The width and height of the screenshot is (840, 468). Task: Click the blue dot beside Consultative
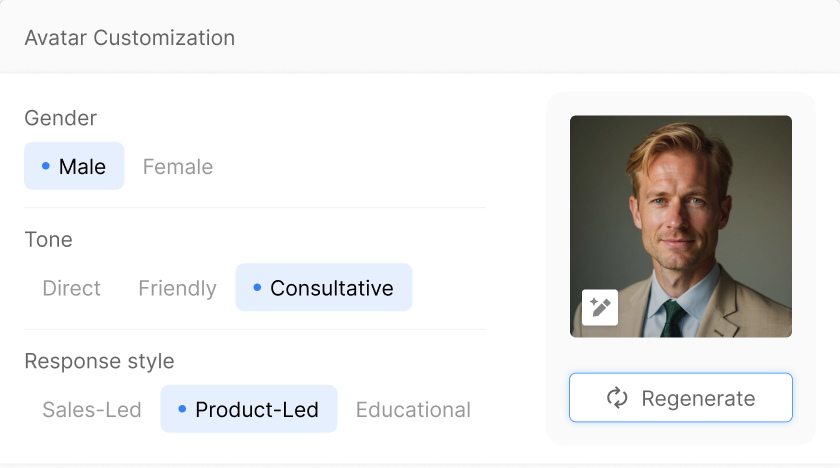pos(257,288)
